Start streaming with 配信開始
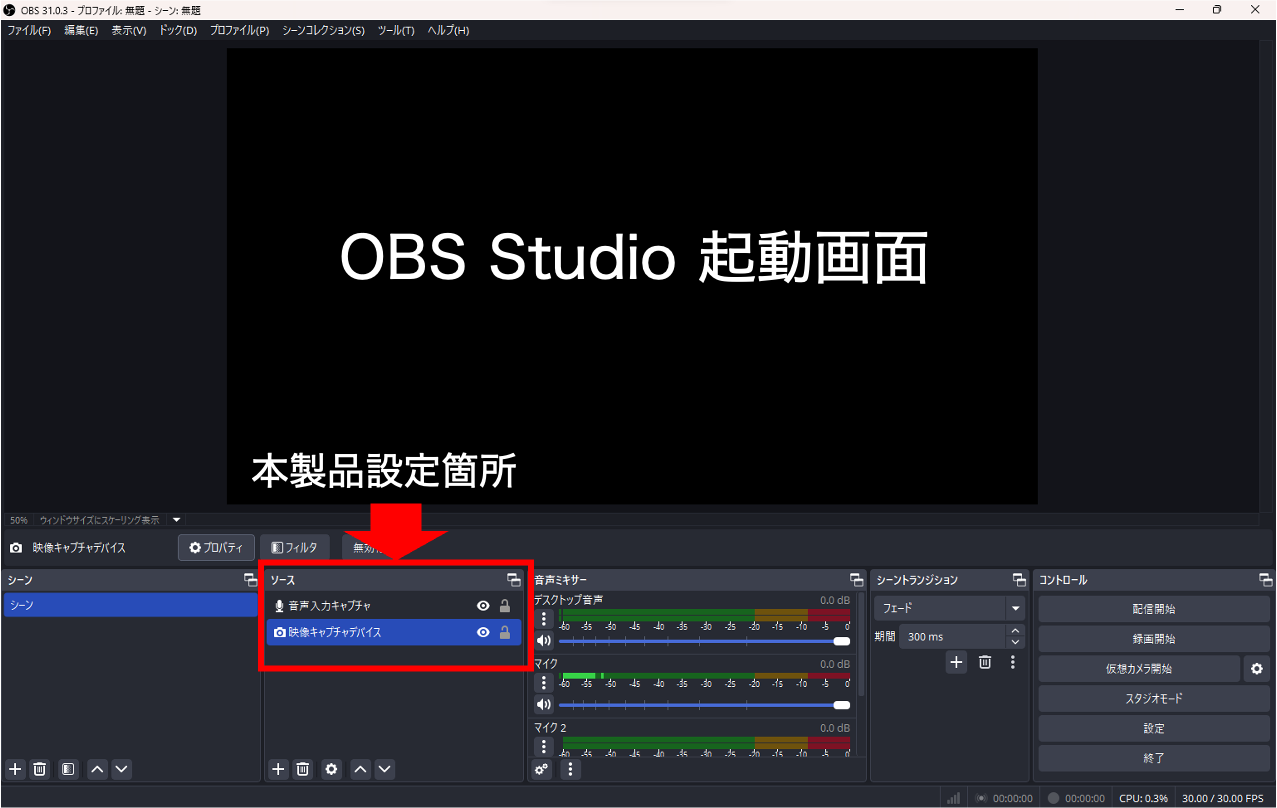Screen dimensions: 1277x808 [x=1153, y=609]
